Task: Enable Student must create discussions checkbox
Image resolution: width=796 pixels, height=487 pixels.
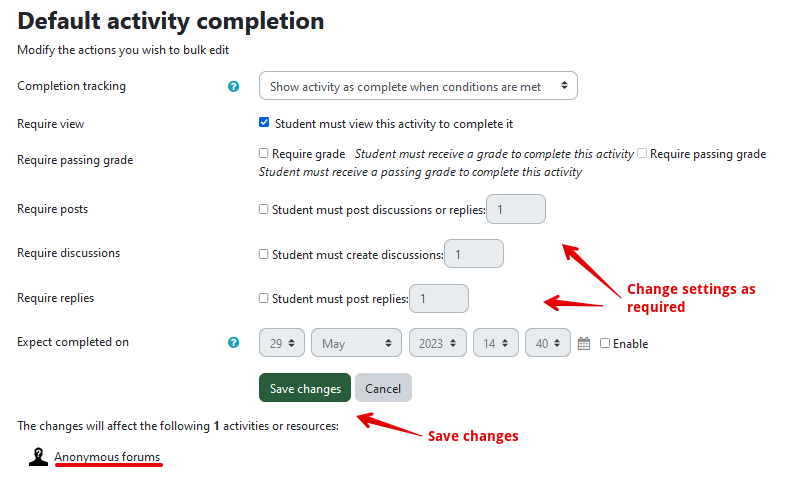Action: 264,254
